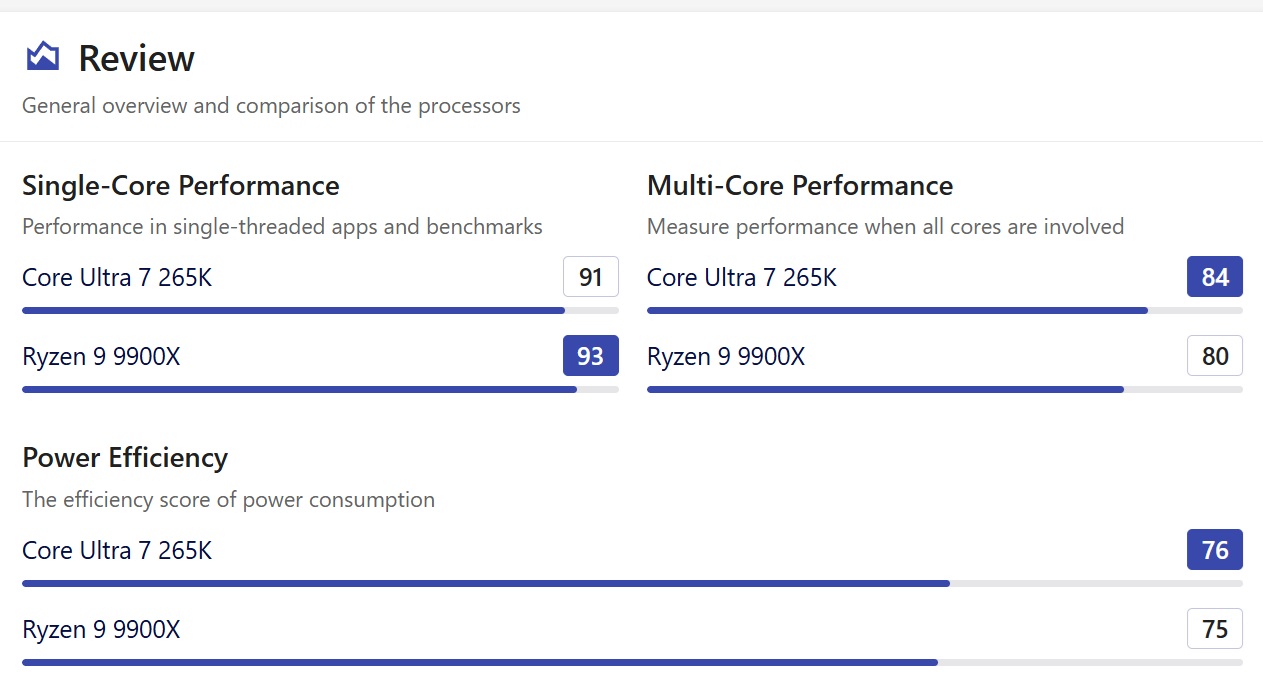Click Core Ultra 7 265K single-core progress bar

tap(320, 310)
